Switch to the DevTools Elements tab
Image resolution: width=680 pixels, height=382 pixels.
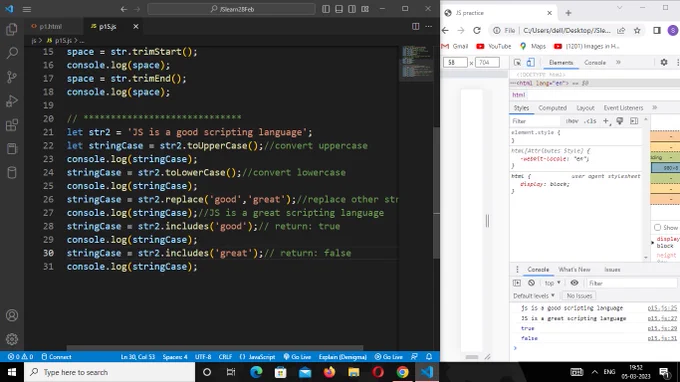pos(561,62)
